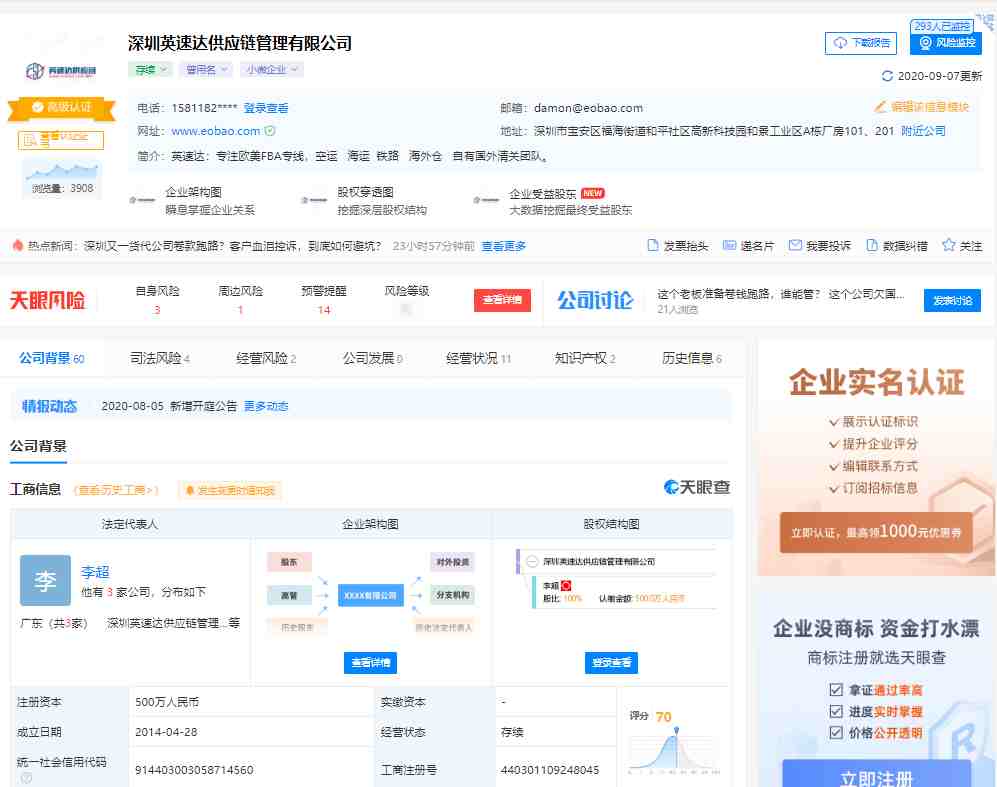Click the help icon under 统一社会信用代码
This screenshot has width=997, height=787.
click(x=26, y=777)
